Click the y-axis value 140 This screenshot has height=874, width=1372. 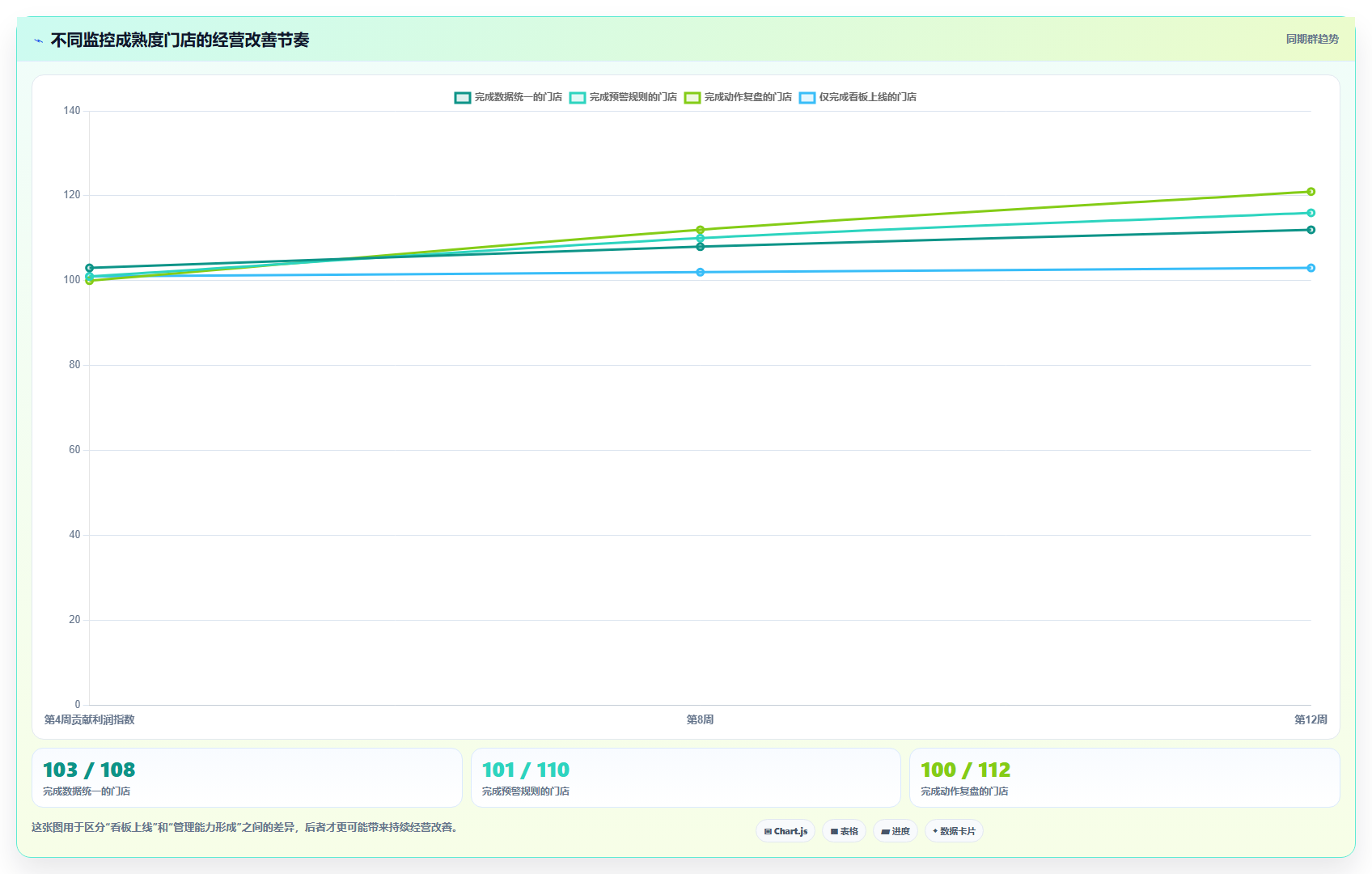pyautogui.click(x=72, y=111)
